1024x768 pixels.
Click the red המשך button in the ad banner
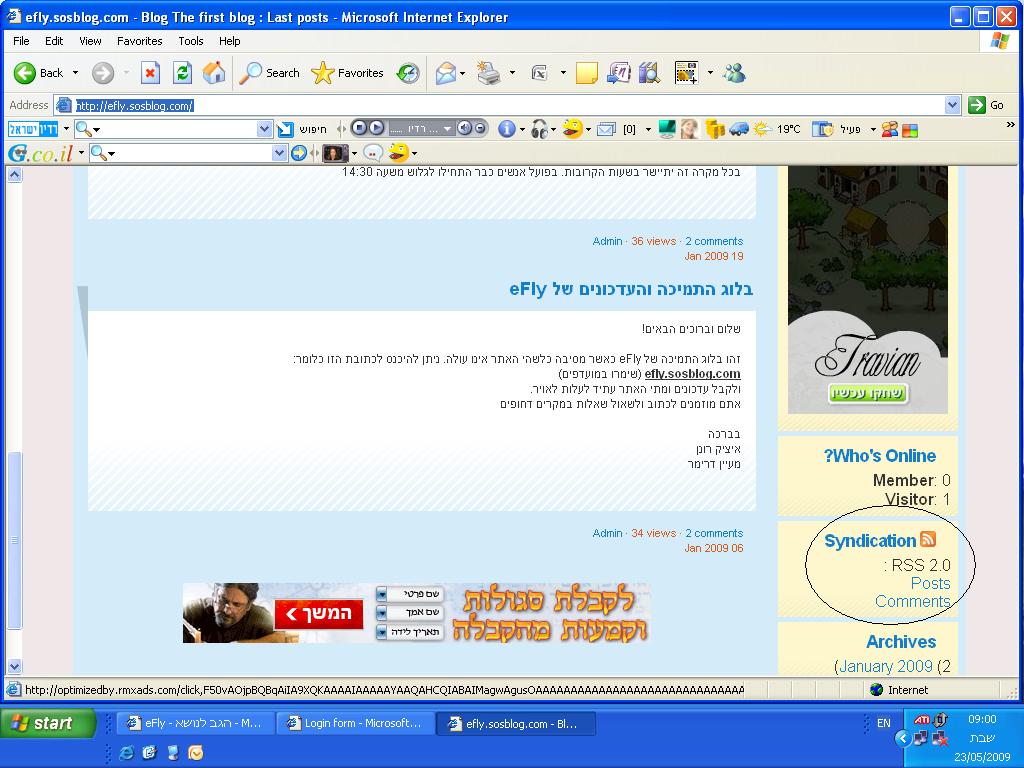[319, 613]
